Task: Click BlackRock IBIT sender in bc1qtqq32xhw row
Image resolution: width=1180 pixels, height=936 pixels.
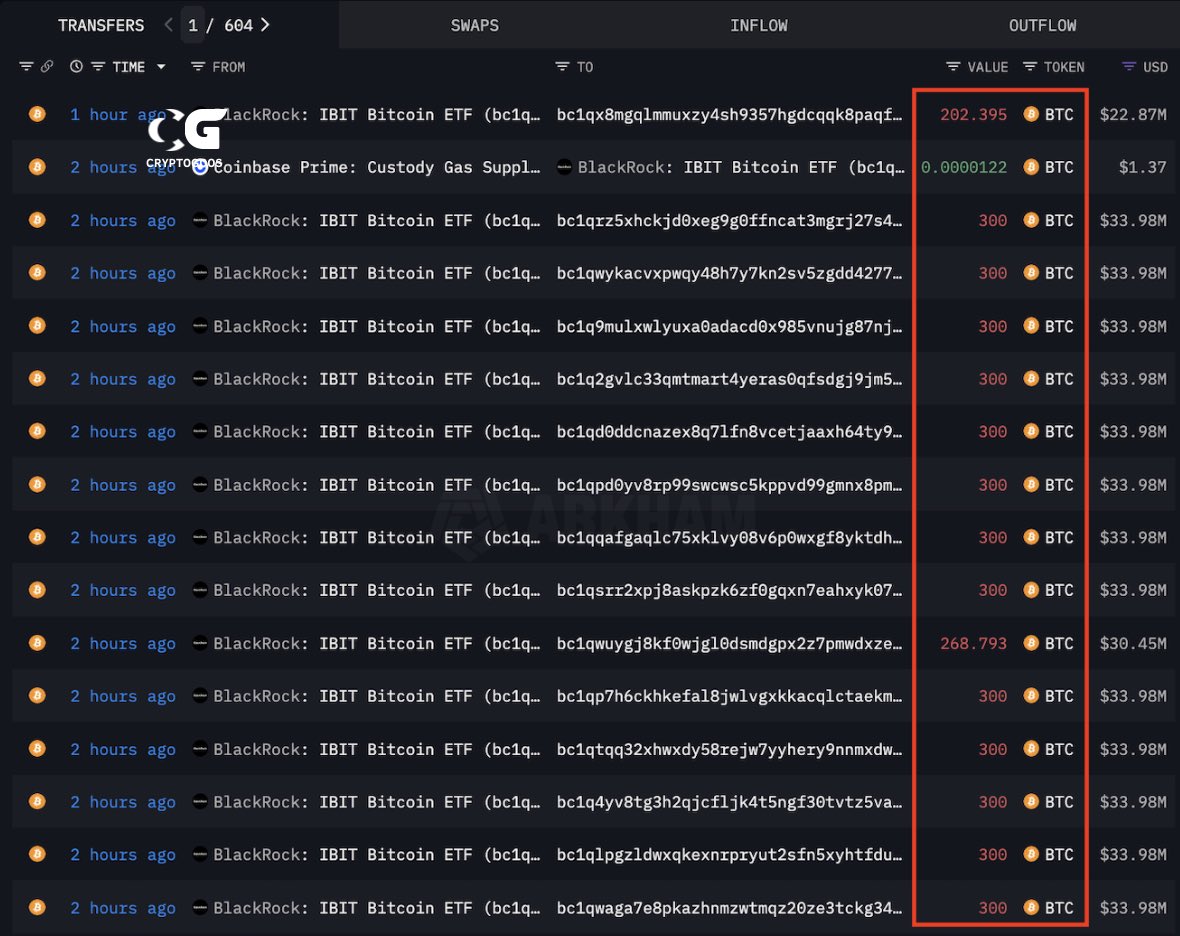Action: point(377,749)
